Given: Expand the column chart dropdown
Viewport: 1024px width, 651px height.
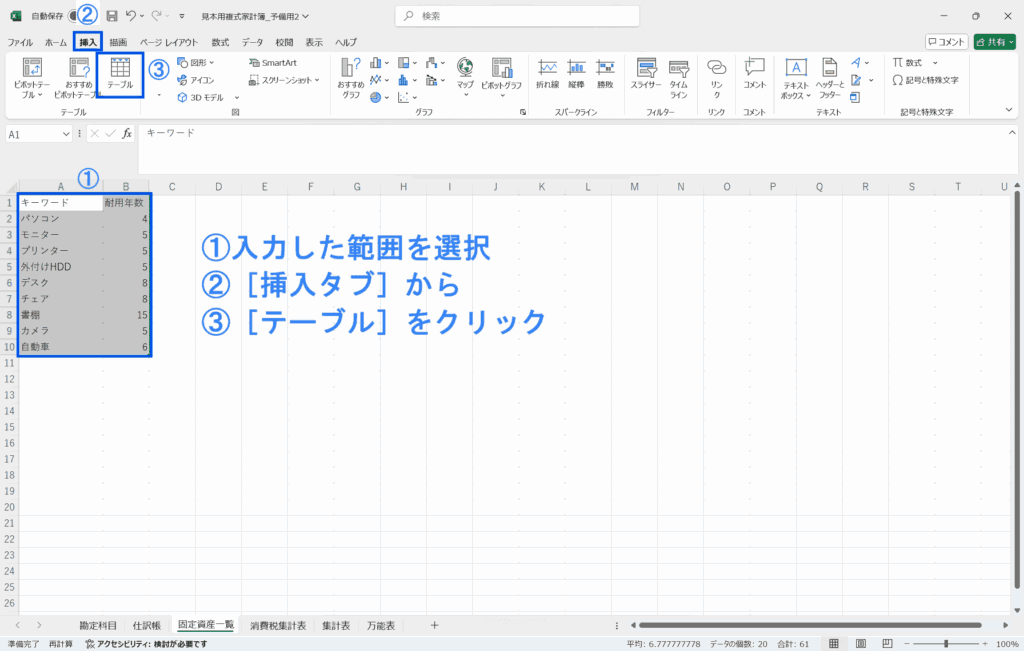Looking at the screenshot, I should pyautogui.click(x=387, y=63).
